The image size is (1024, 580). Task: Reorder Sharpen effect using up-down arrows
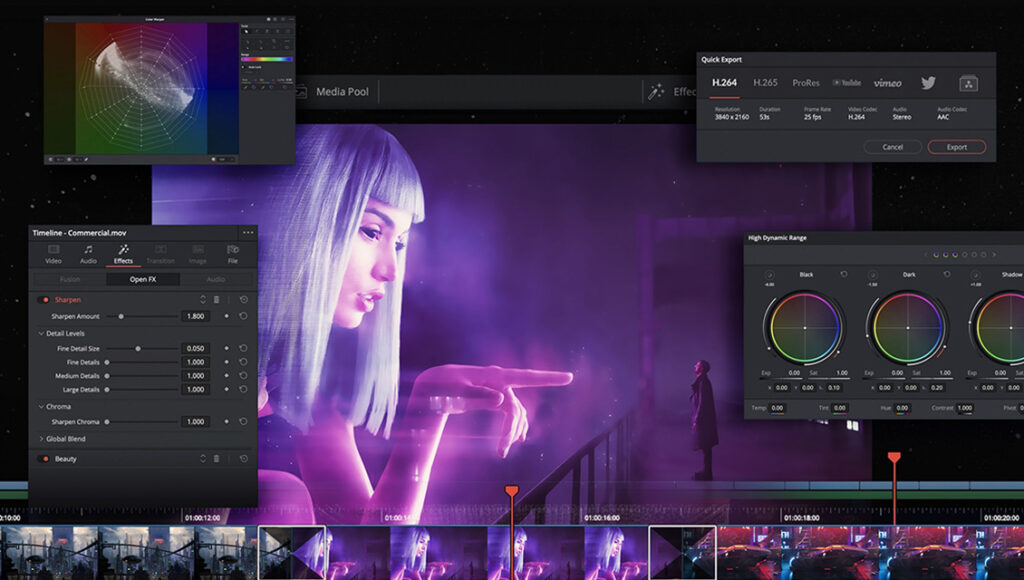pyautogui.click(x=202, y=300)
